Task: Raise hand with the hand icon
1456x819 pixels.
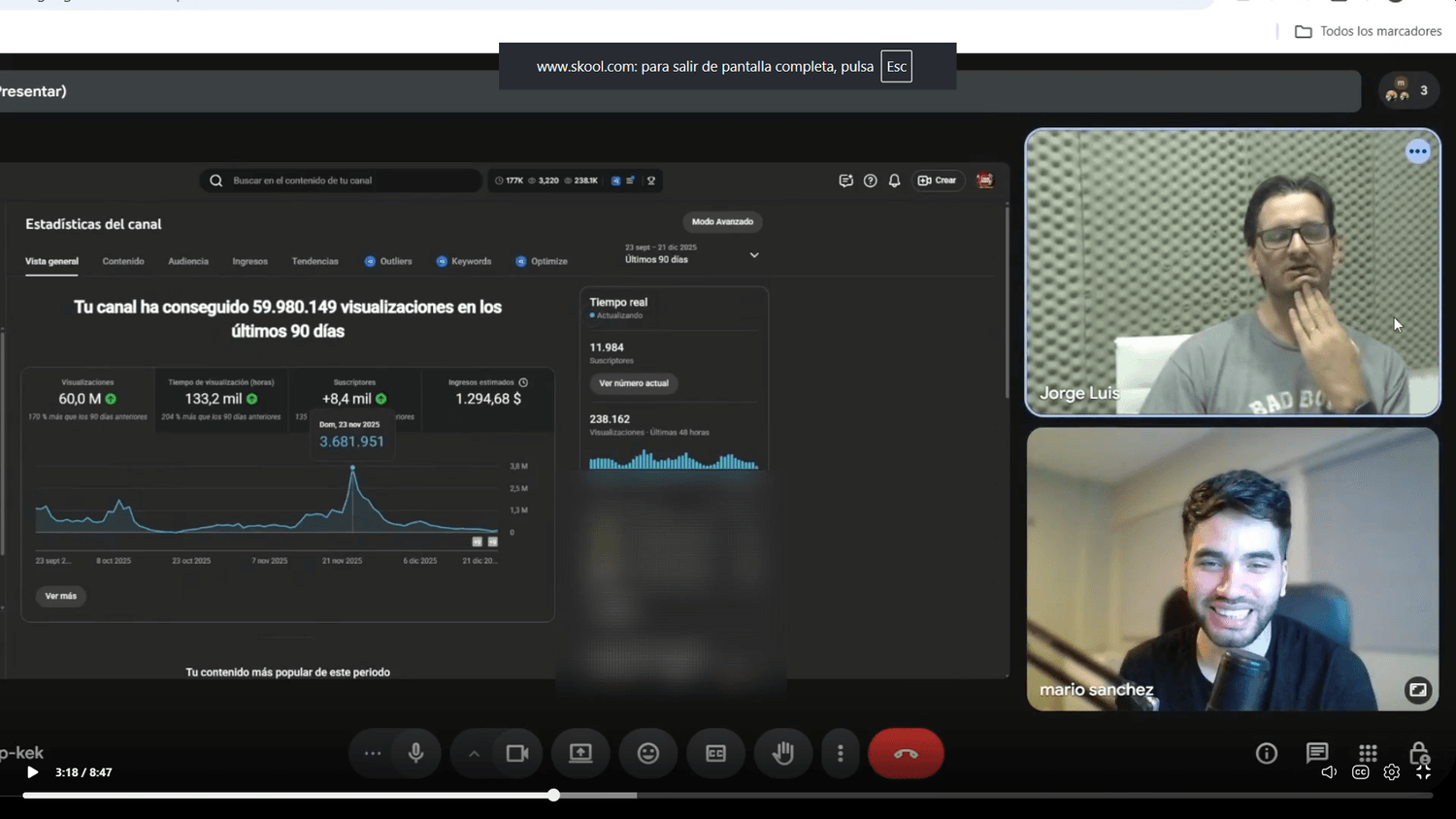Action: [x=783, y=753]
